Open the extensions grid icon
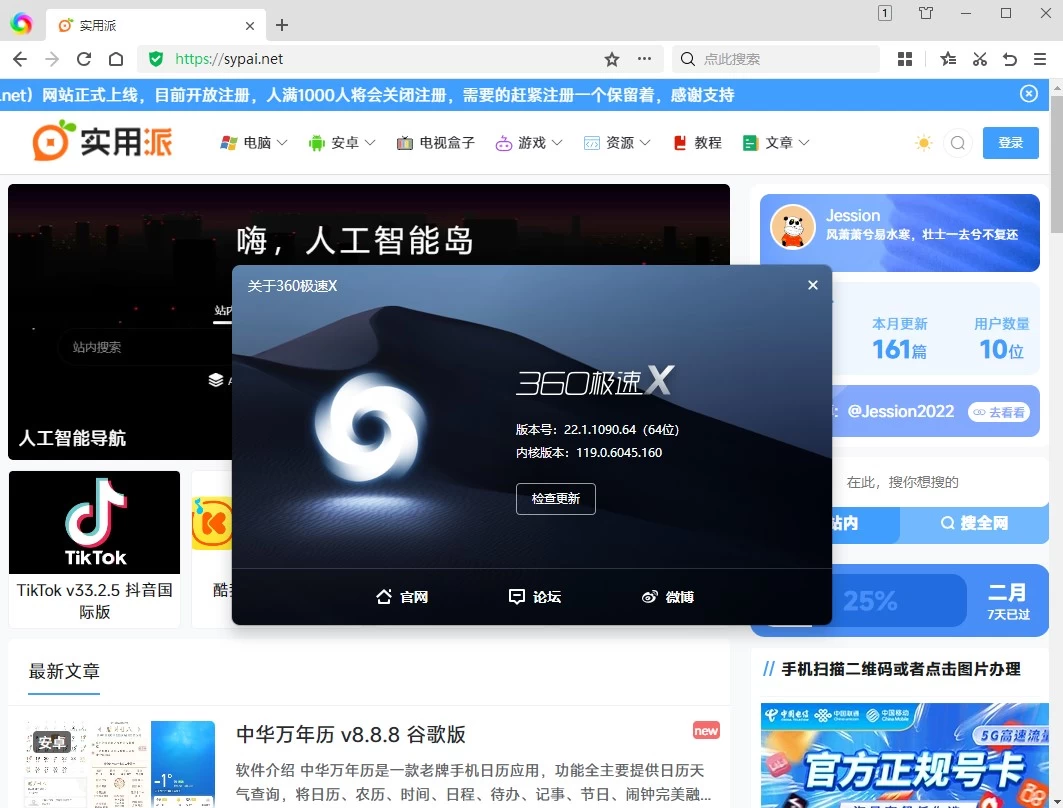1063x808 pixels. [904, 59]
